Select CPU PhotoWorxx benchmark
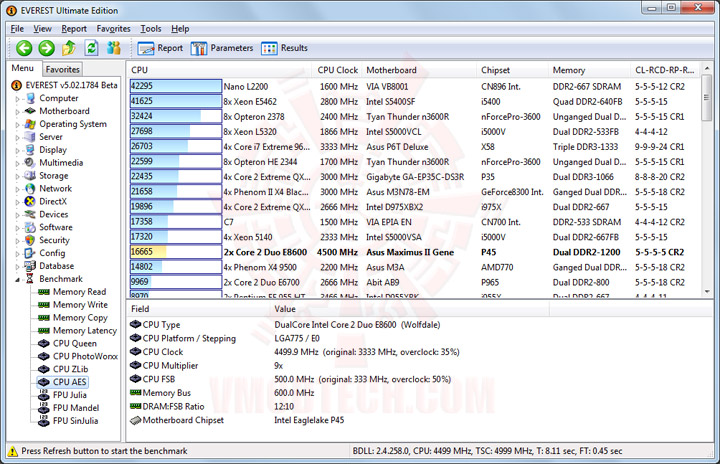This screenshot has height=464, width=720. coord(85,356)
